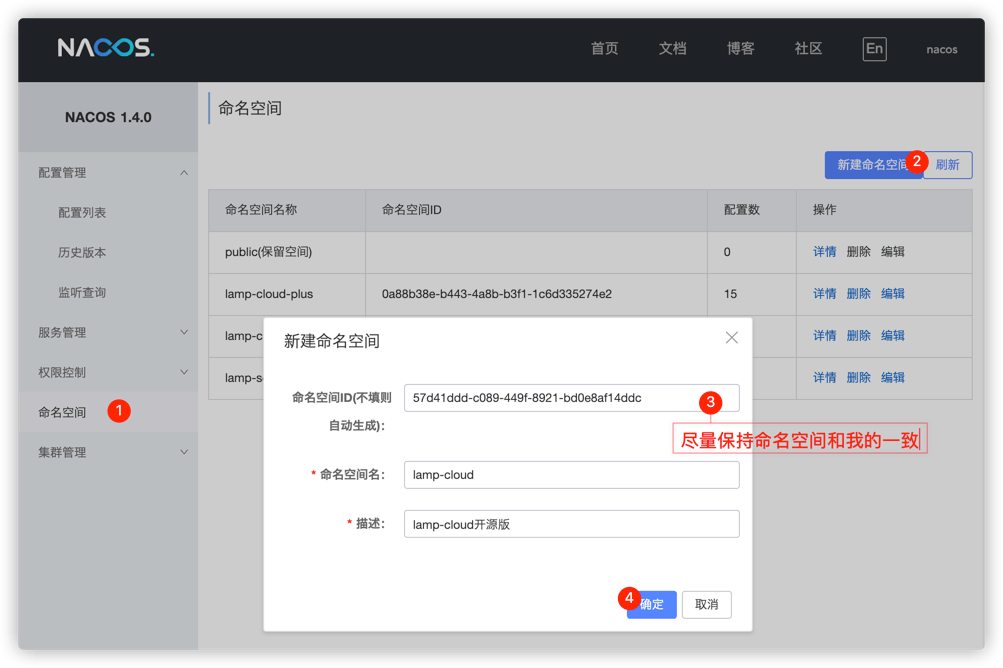
Task: Click the NACOS logo in header
Action: pyautogui.click(x=105, y=48)
